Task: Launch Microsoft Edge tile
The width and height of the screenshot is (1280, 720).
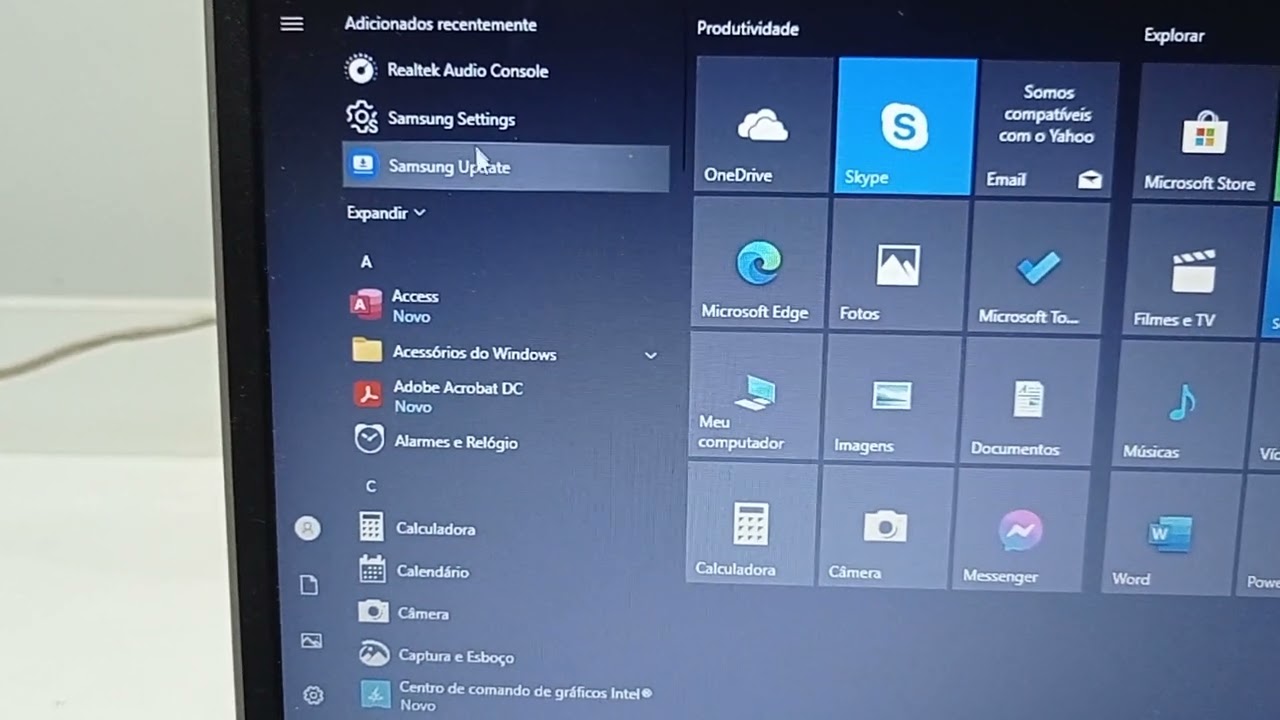Action: coord(758,262)
